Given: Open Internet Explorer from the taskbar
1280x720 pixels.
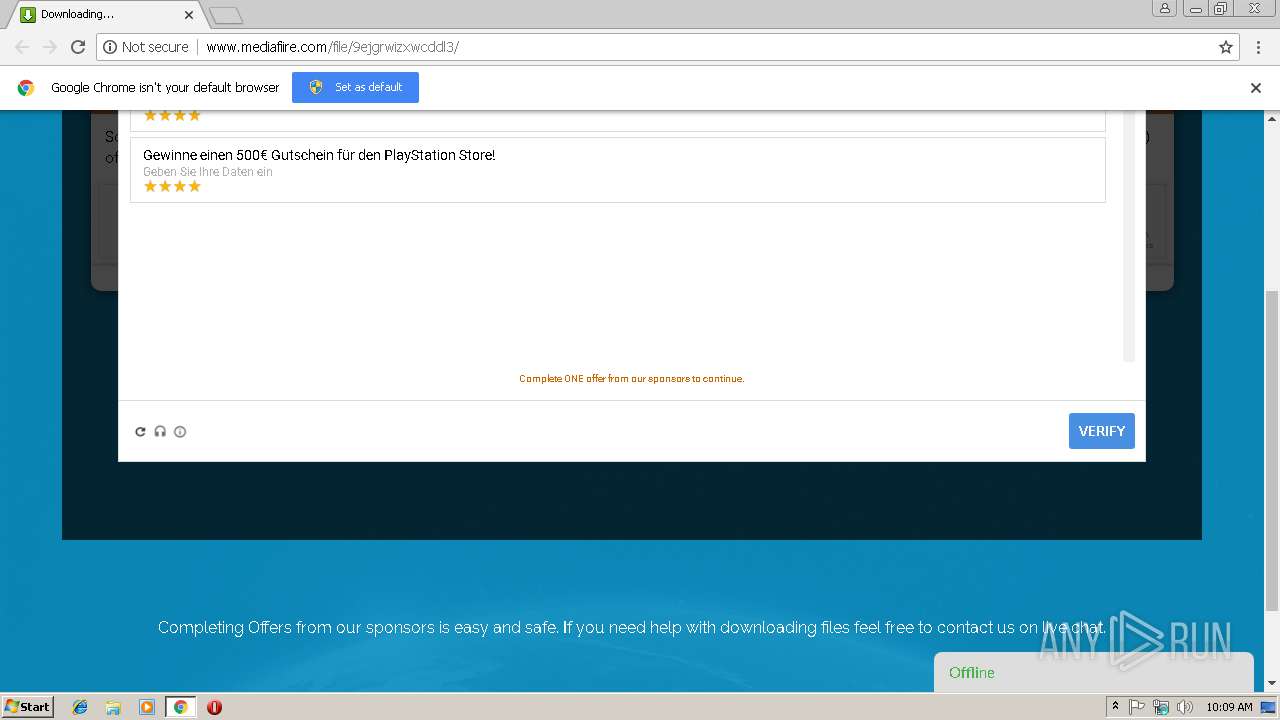Looking at the screenshot, I should [x=80, y=707].
